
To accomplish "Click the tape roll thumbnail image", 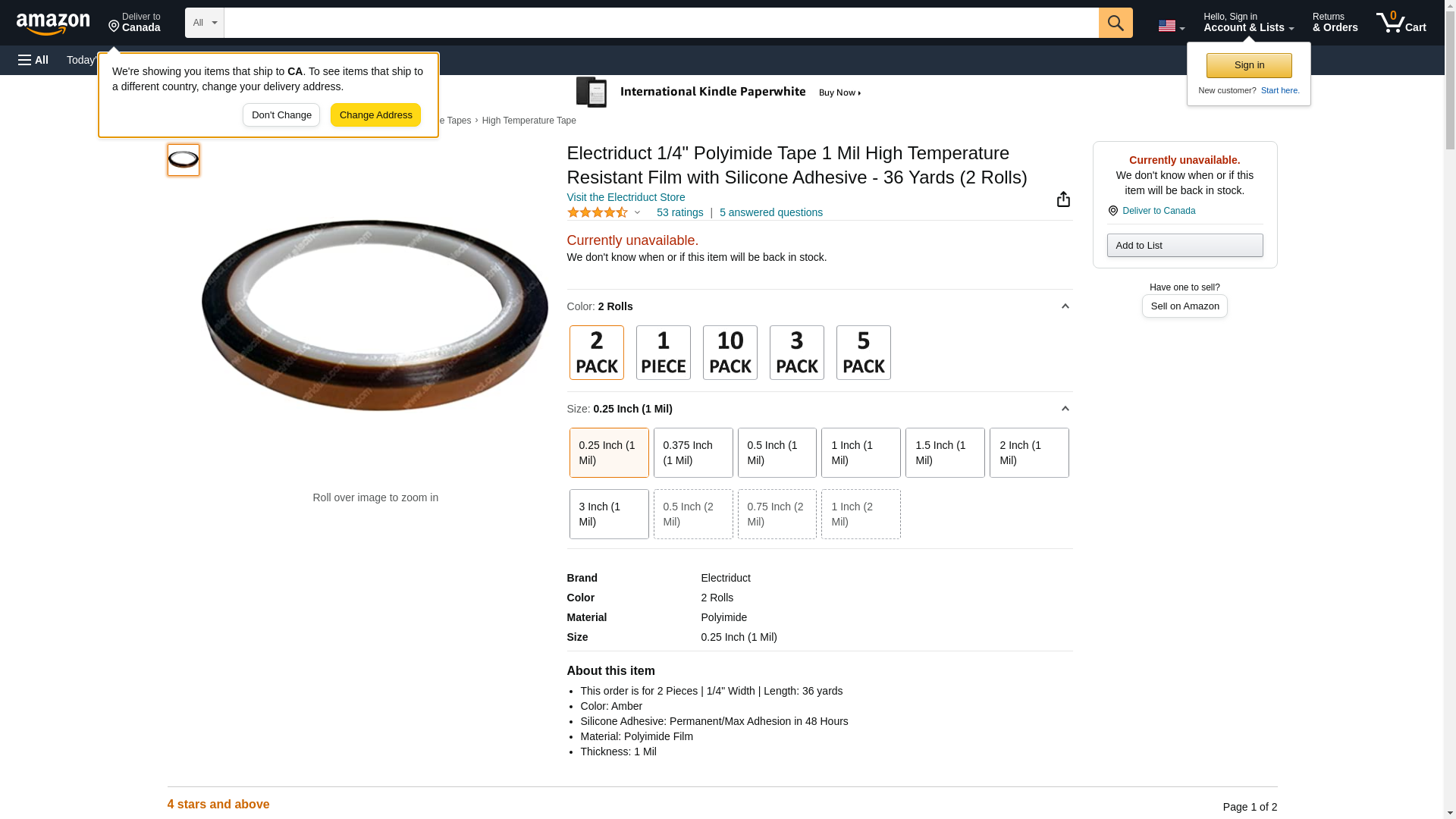I will (184, 160).
